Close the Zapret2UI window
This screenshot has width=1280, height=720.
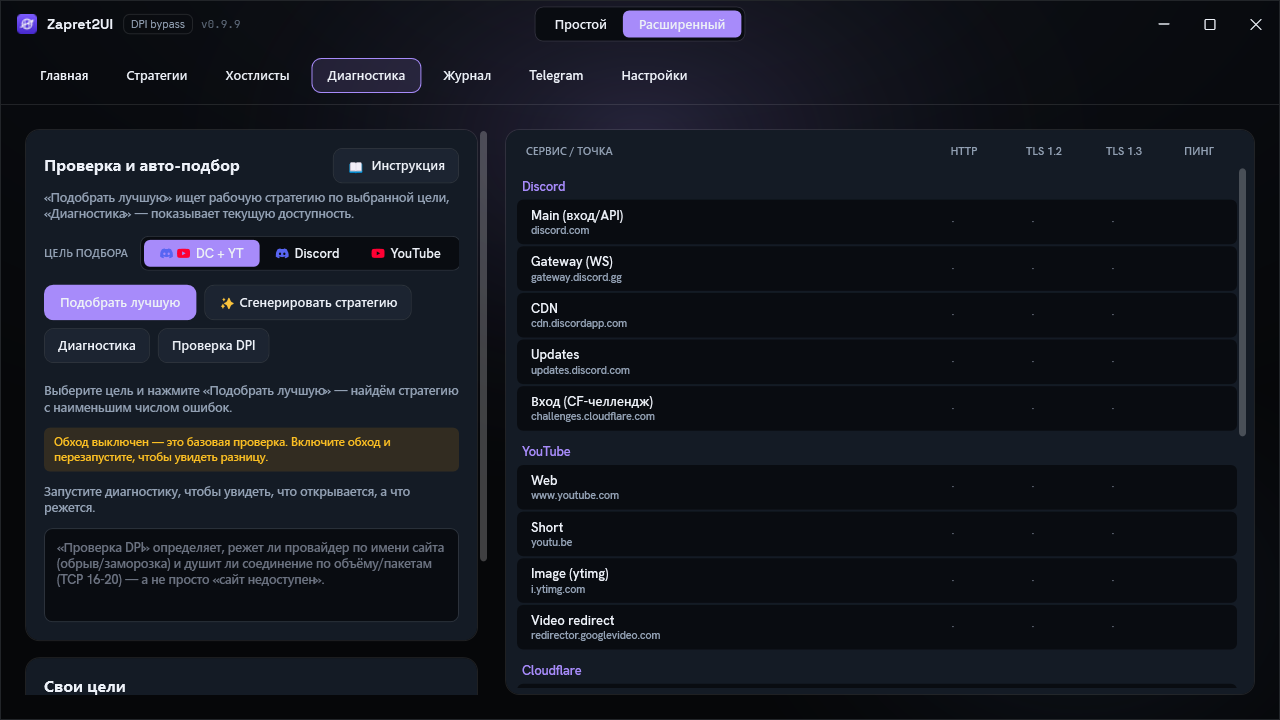coord(1256,24)
